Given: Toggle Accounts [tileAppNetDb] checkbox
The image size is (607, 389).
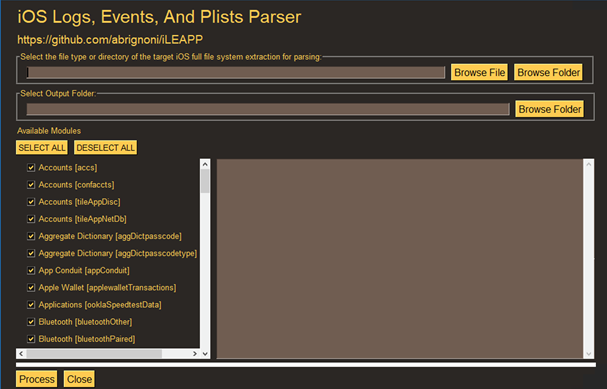Looking at the screenshot, I should (31, 219).
